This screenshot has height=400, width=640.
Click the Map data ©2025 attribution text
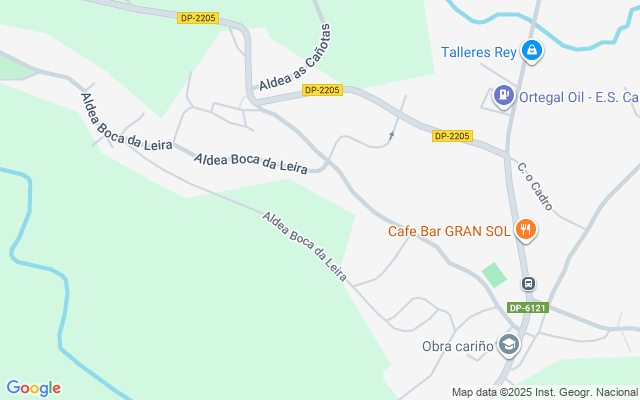(x=544, y=392)
